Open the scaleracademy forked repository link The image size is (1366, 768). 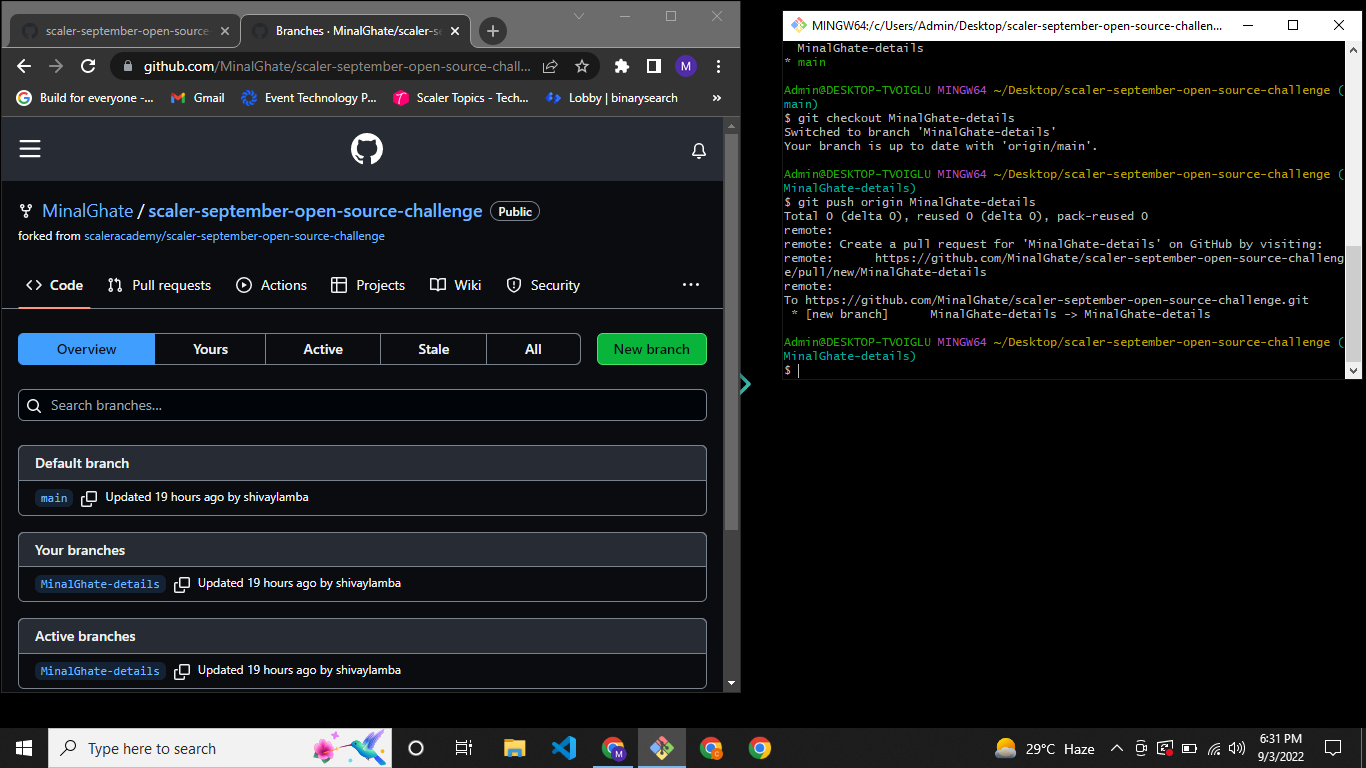click(235, 235)
